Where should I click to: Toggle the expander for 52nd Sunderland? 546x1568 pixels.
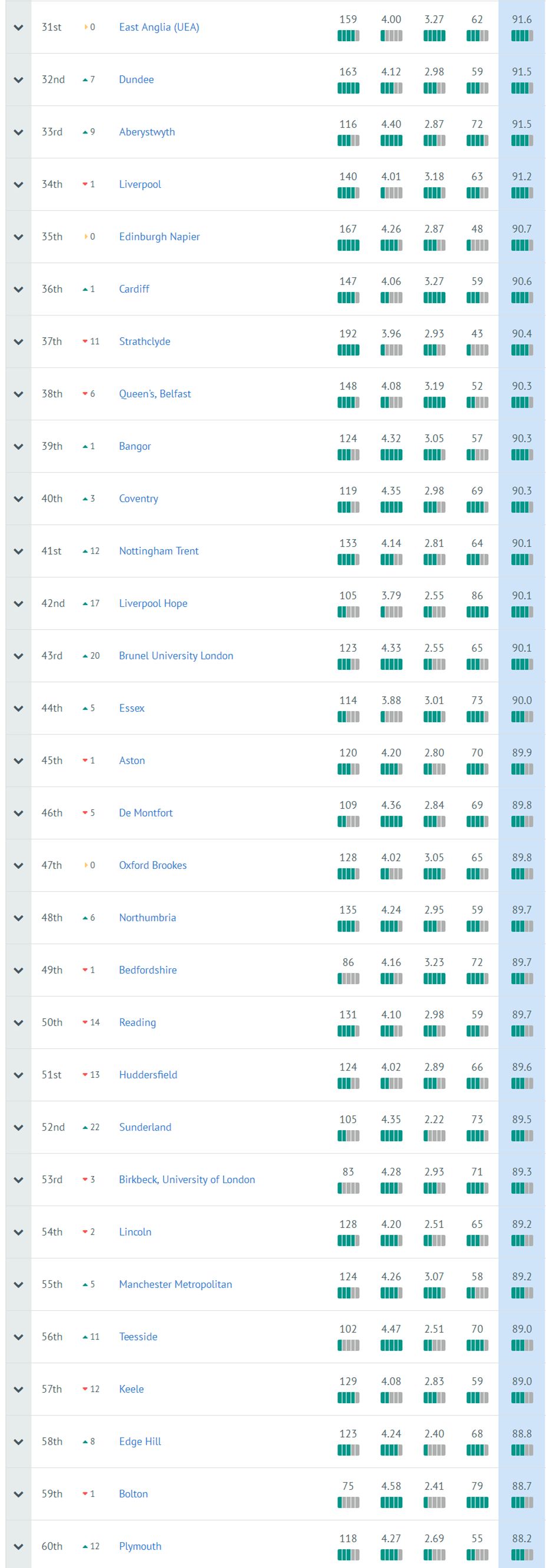pyautogui.click(x=18, y=1127)
